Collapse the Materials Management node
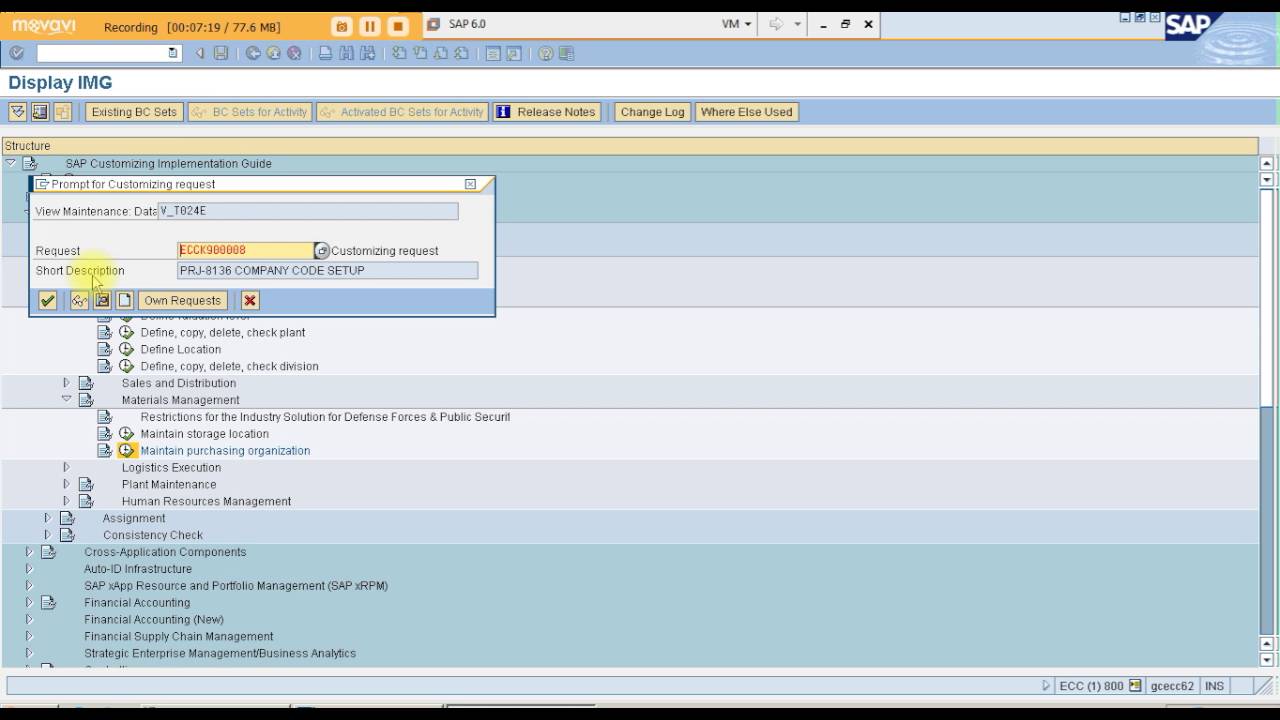 [x=66, y=399]
